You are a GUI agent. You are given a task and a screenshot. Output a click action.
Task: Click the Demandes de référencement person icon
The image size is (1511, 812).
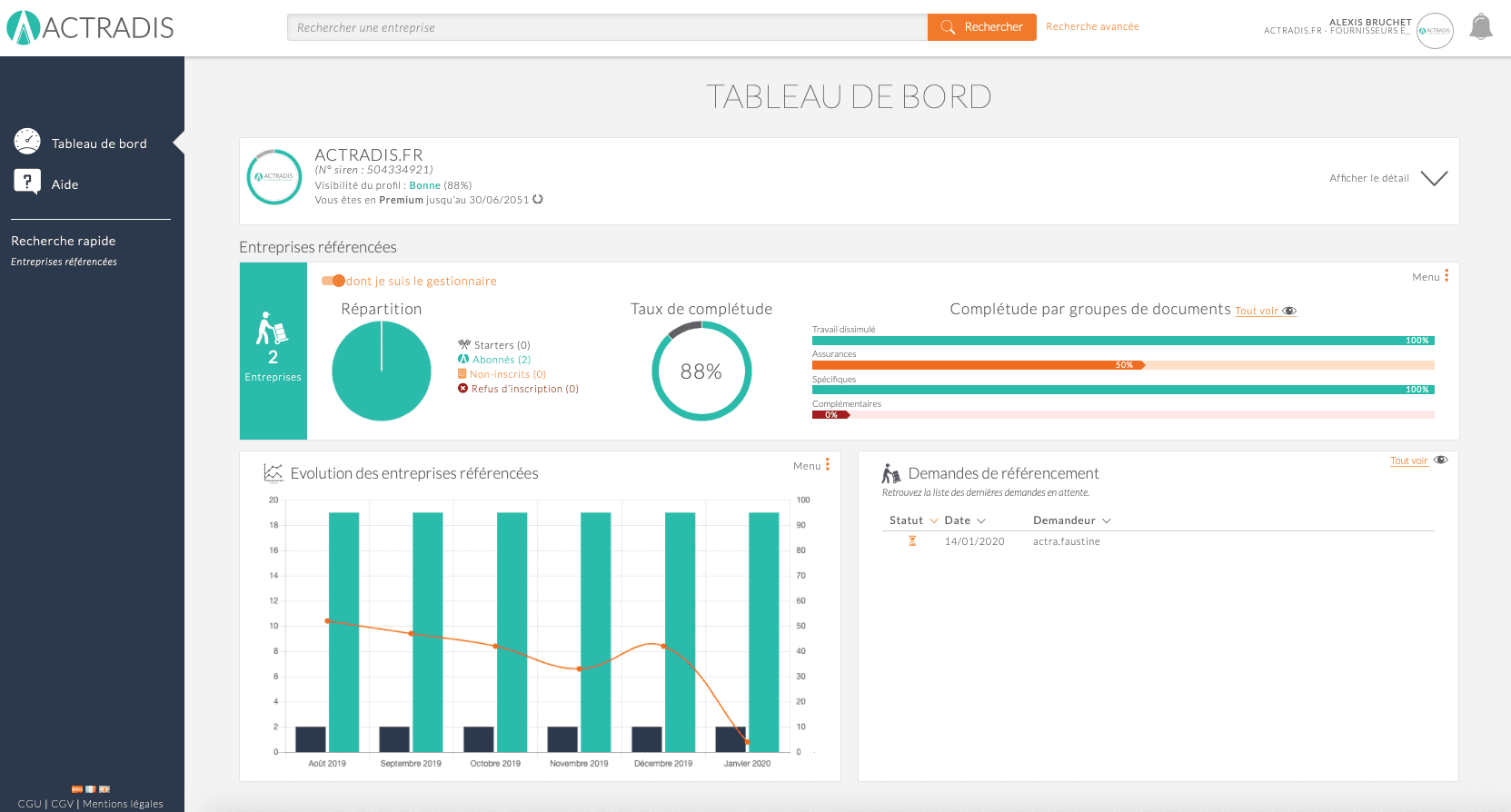point(891,473)
